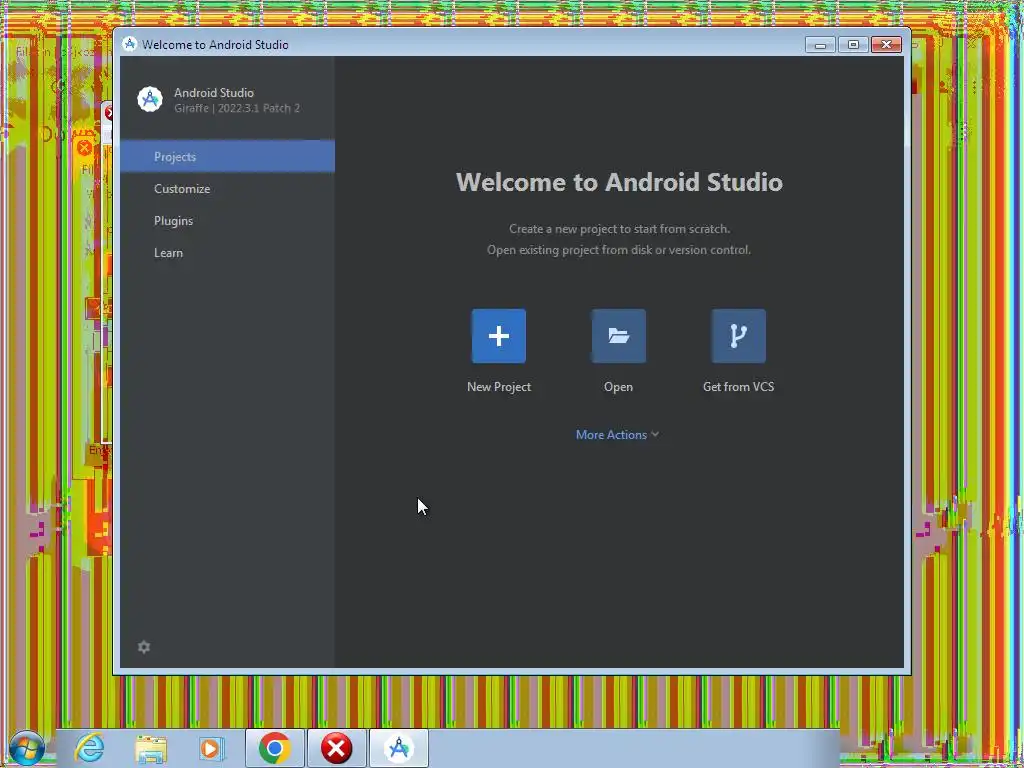Click the Get from VCS label
The height and width of the screenshot is (768, 1024).
tap(739, 387)
